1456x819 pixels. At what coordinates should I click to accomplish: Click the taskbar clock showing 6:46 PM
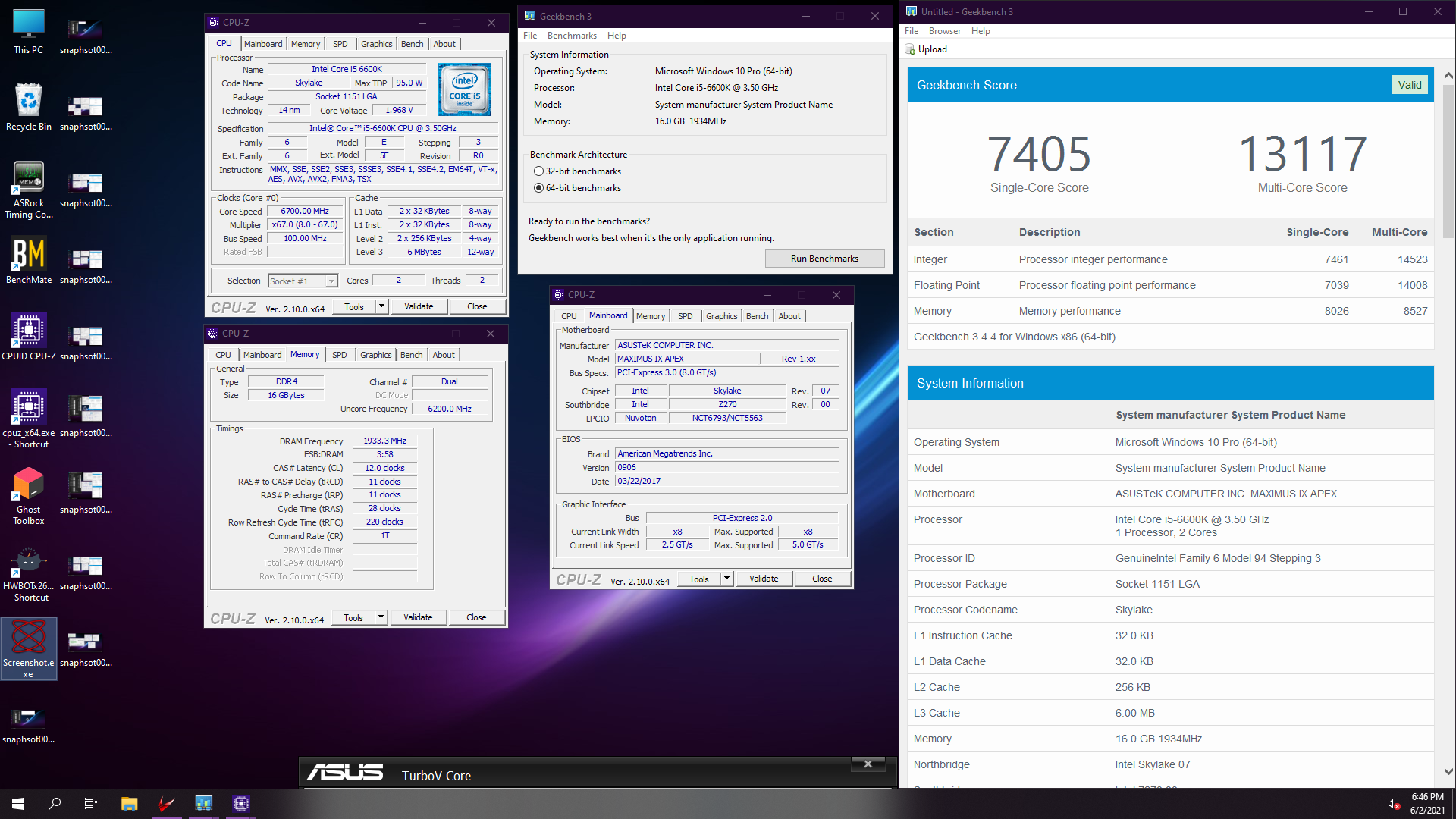pyautogui.click(x=1427, y=804)
